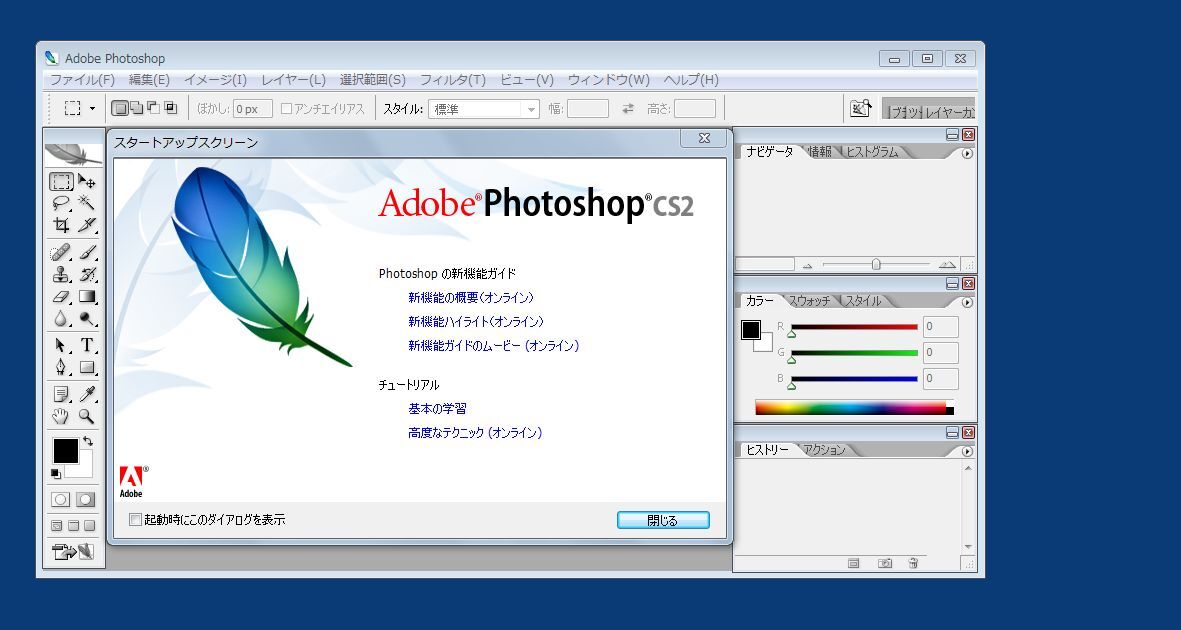Select the Eyedropper tool
1181x630 pixels.
pyautogui.click(x=87, y=394)
